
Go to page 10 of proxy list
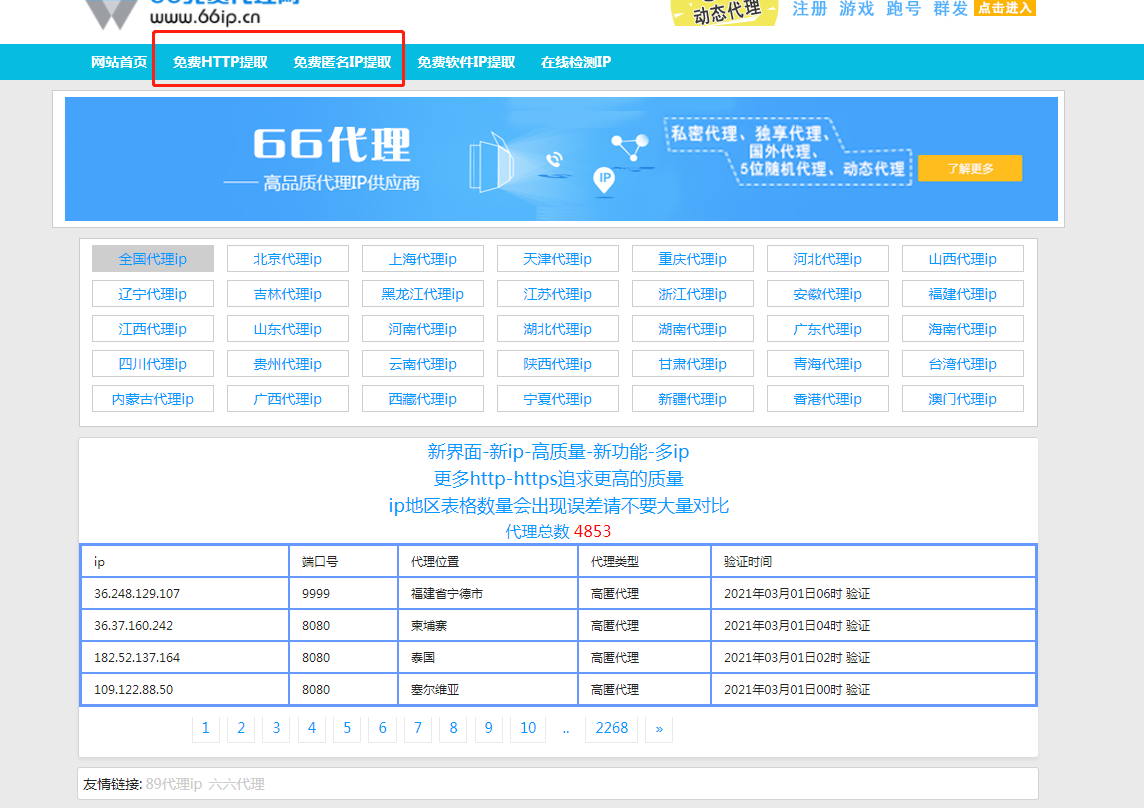coord(528,728)
